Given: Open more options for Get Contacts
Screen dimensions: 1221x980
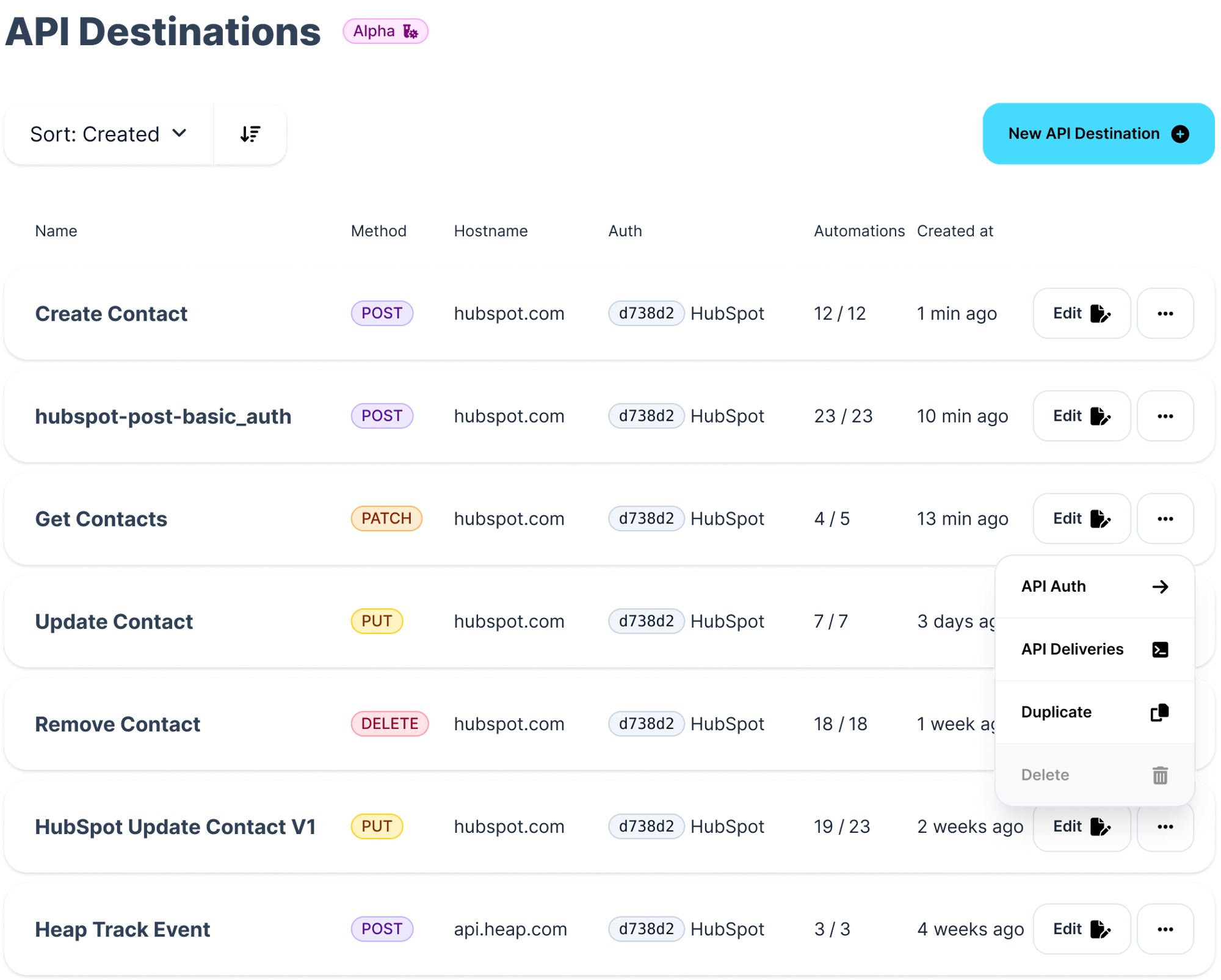Looking at the screenshot, I should coord(1165,518).
